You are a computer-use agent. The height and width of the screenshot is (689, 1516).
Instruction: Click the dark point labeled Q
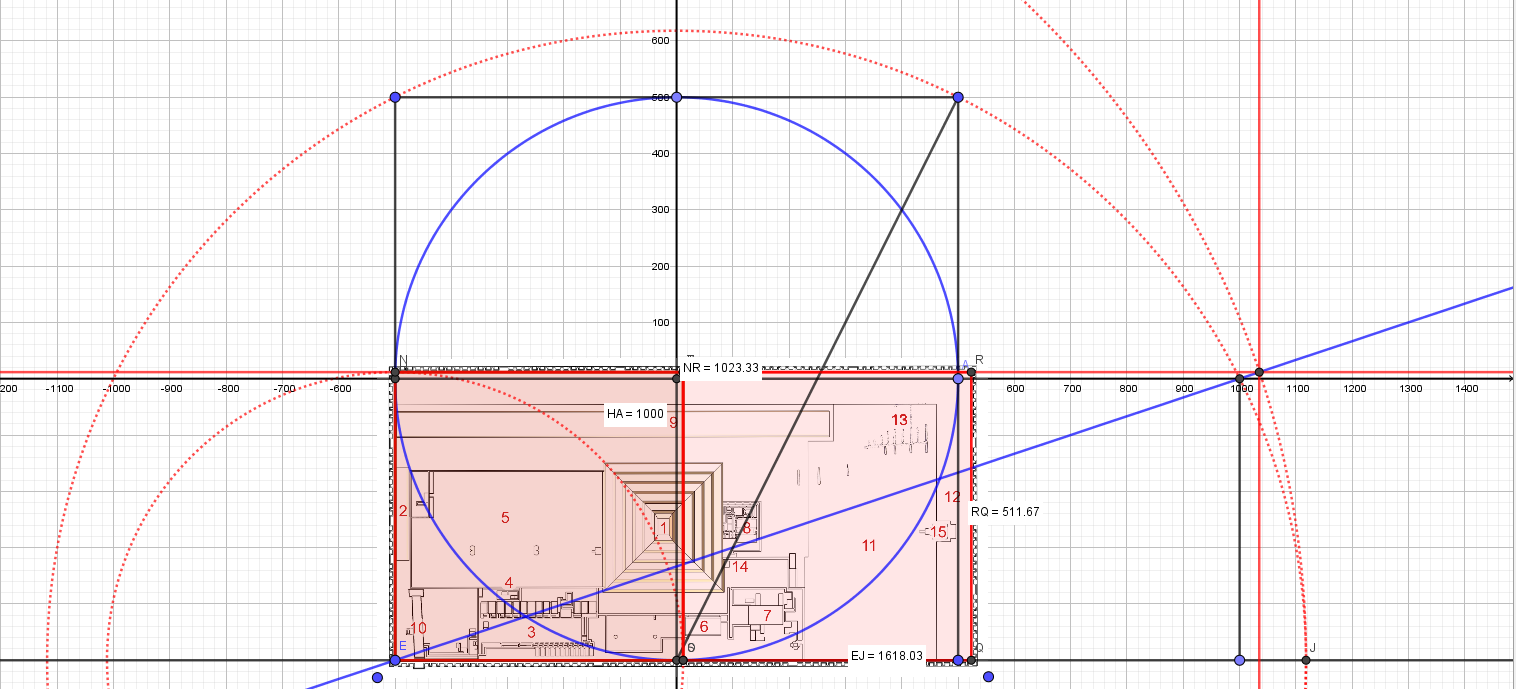point(971,660)
